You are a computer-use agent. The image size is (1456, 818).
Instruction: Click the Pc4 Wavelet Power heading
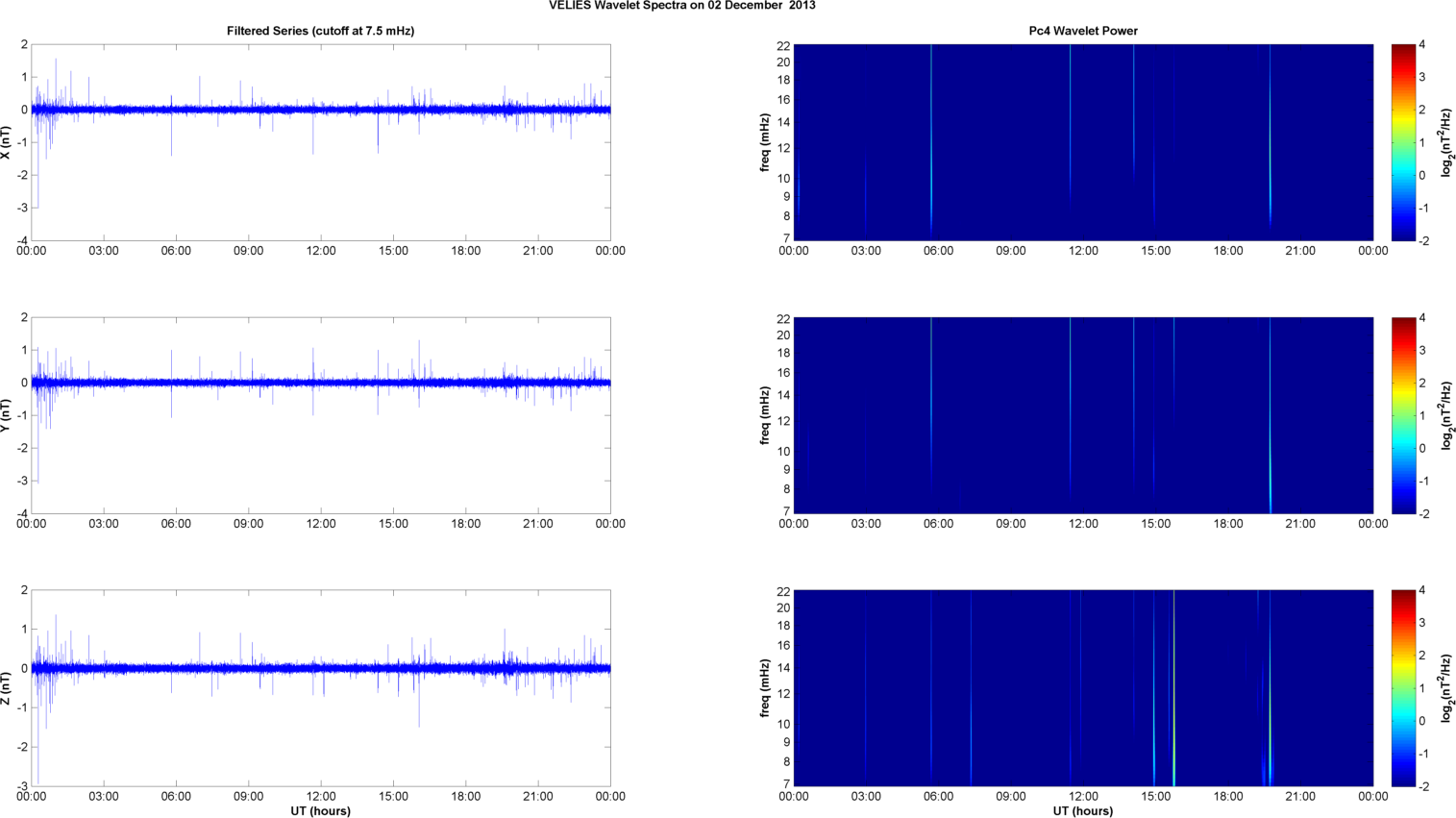point(1082,31)
